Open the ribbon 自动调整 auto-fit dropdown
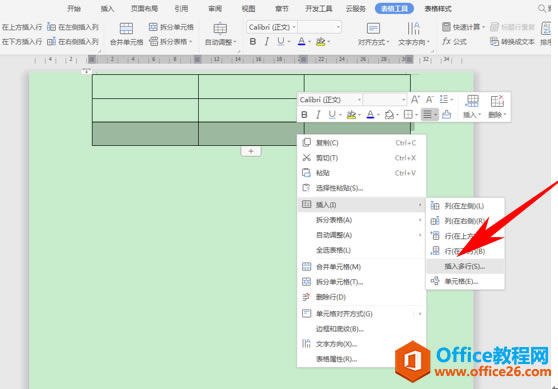The width and height of the screenshot is (558, 389). (220, 42)
